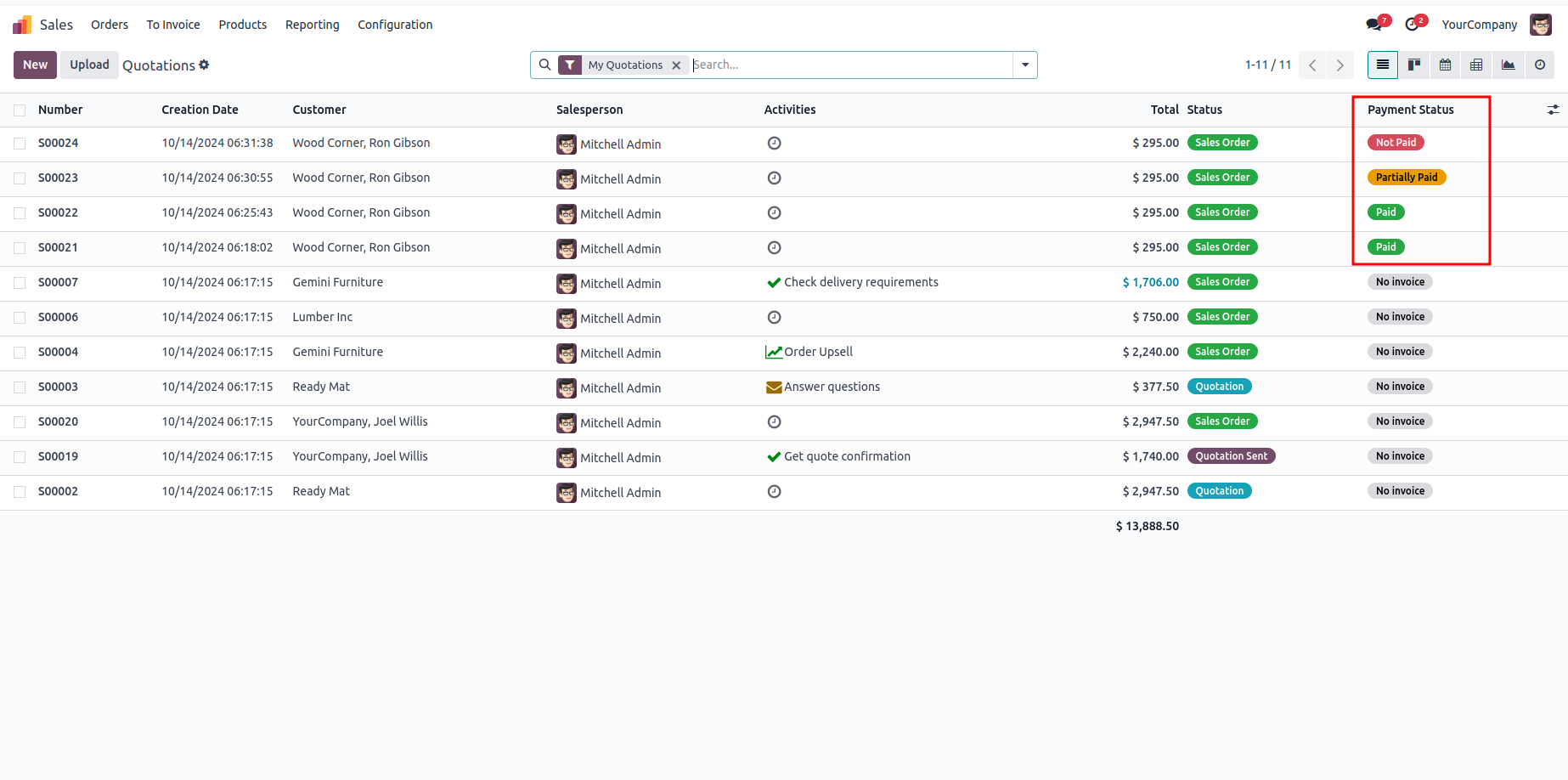Viewport: 1568px width, 780px height.
Task: Switch to pivot view
Action: (x=1477, y=65)
